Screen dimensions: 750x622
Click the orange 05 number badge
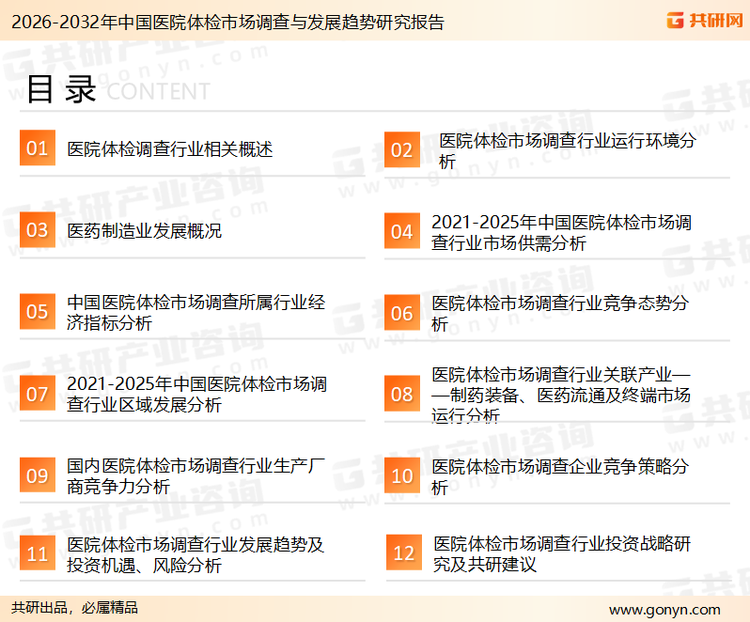tap(37, 311)
